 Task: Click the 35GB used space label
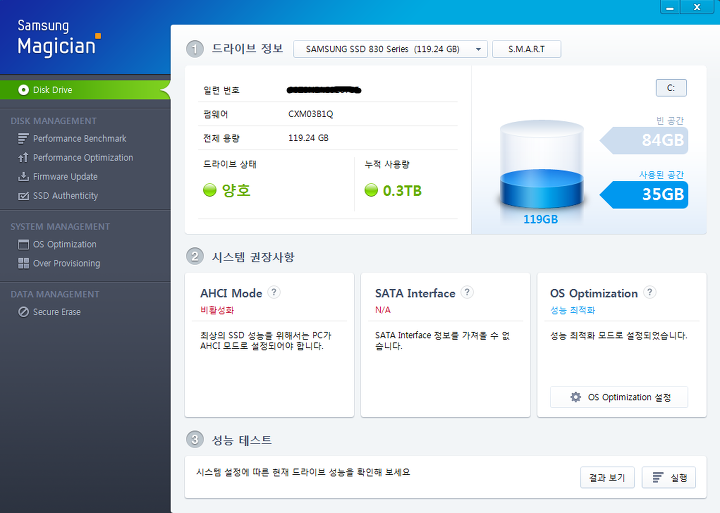tap(645, 194)
